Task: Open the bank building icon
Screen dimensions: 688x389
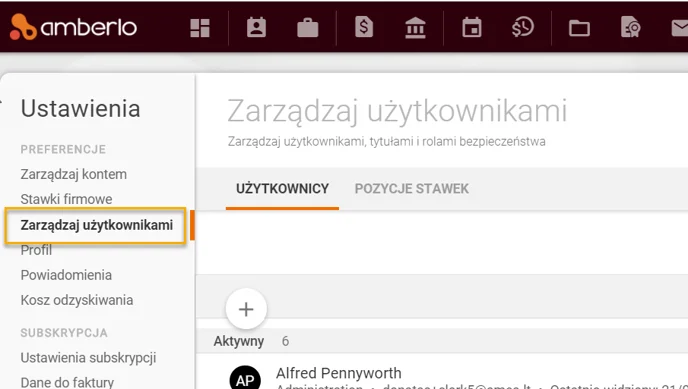Action: tap(415, 28)
